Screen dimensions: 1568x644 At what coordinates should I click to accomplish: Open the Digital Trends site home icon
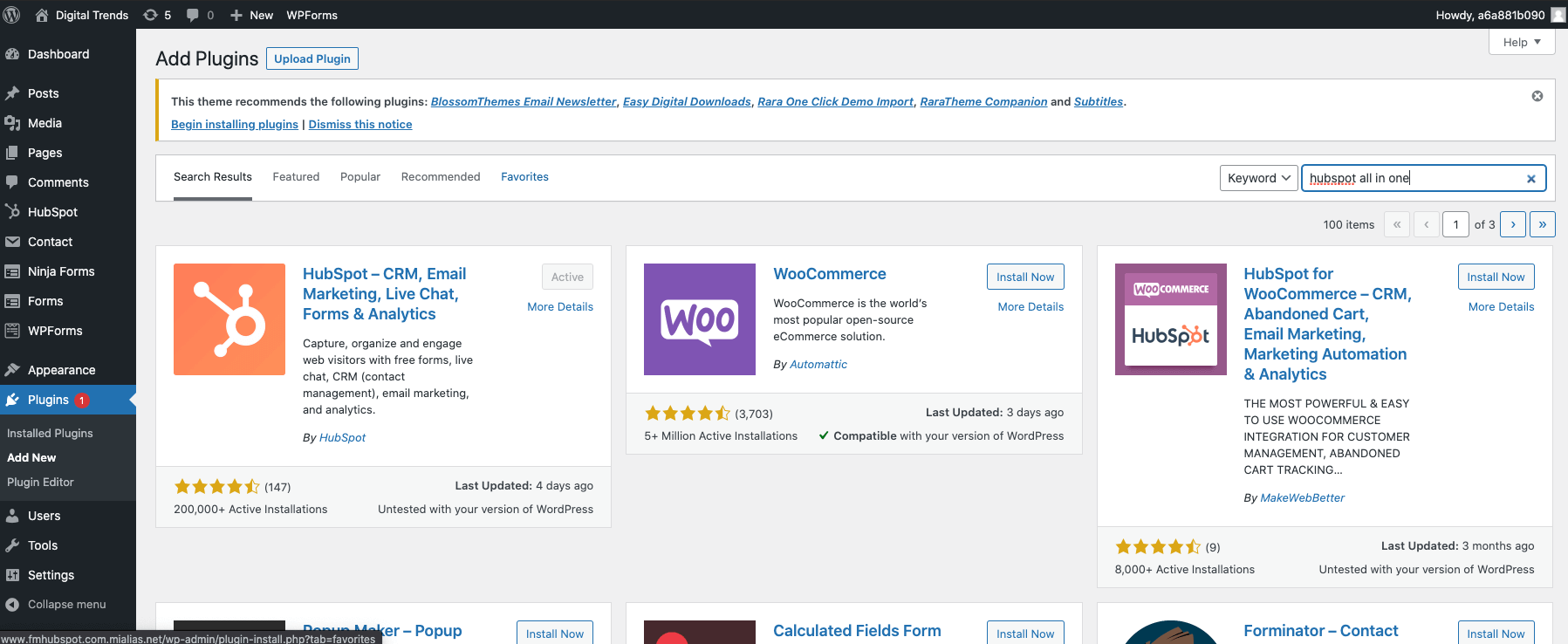tap(41, 15)
